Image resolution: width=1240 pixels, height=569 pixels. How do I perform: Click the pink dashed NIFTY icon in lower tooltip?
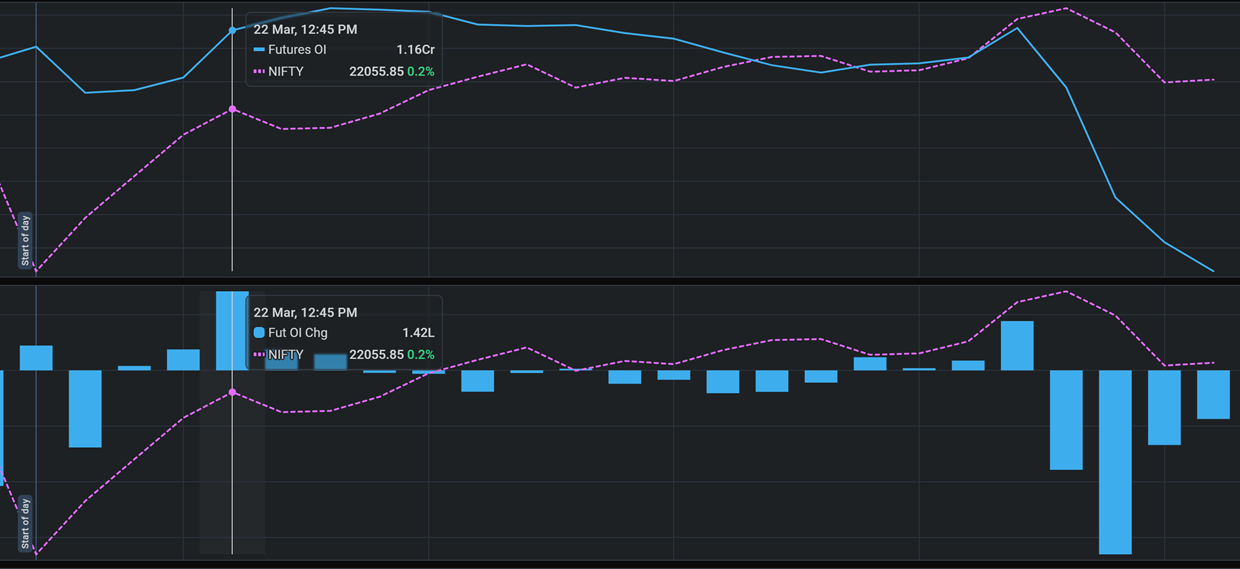coord(259,355)
